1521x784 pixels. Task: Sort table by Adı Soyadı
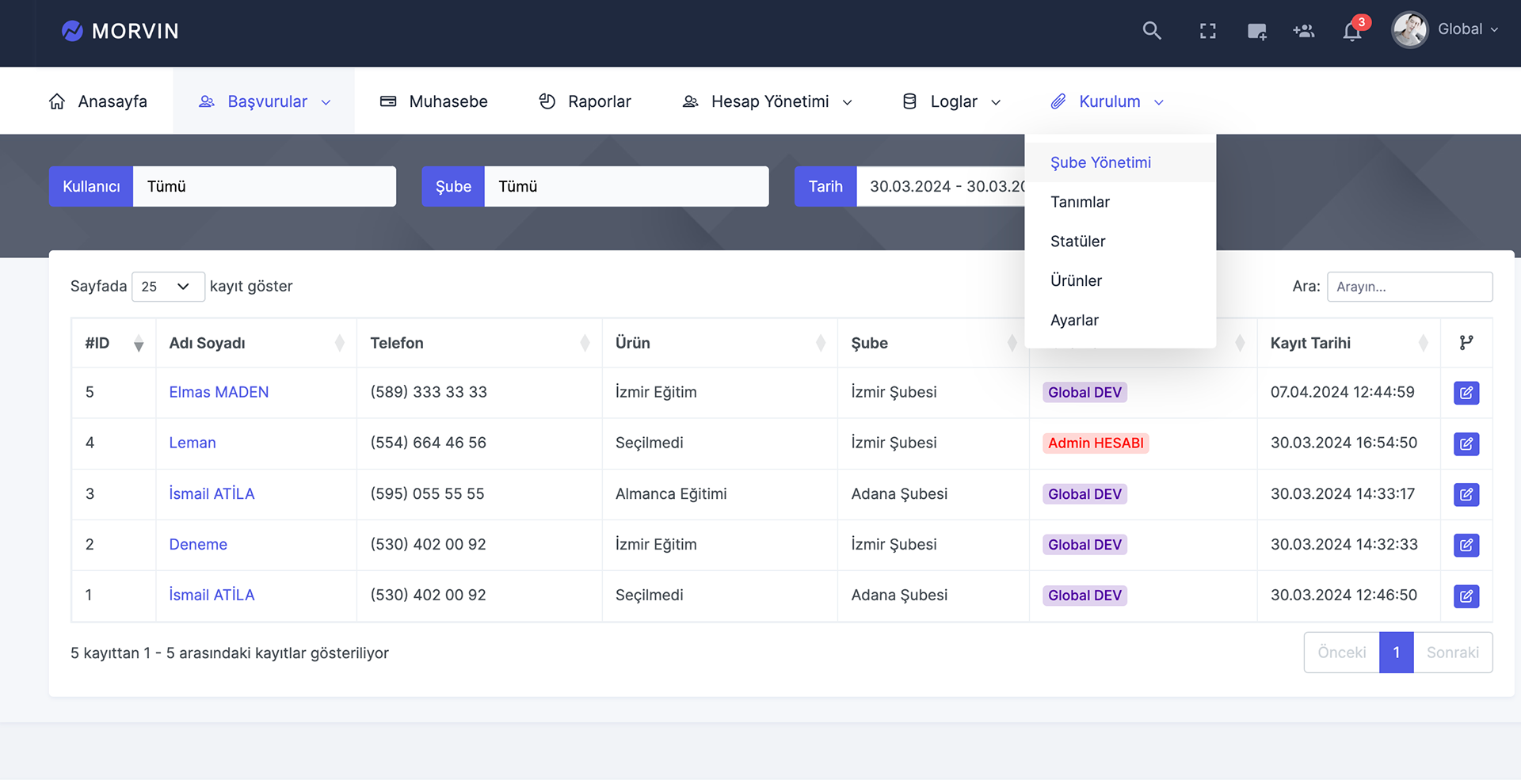click(256, 343)
